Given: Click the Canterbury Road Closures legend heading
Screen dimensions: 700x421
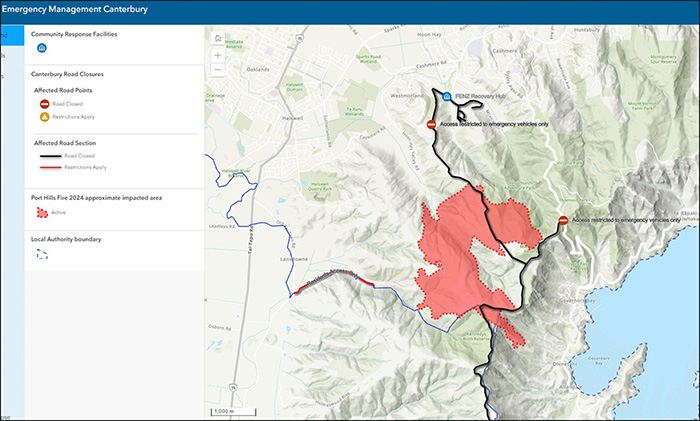Looking at the screenshot, I should [x=68, y=74].
